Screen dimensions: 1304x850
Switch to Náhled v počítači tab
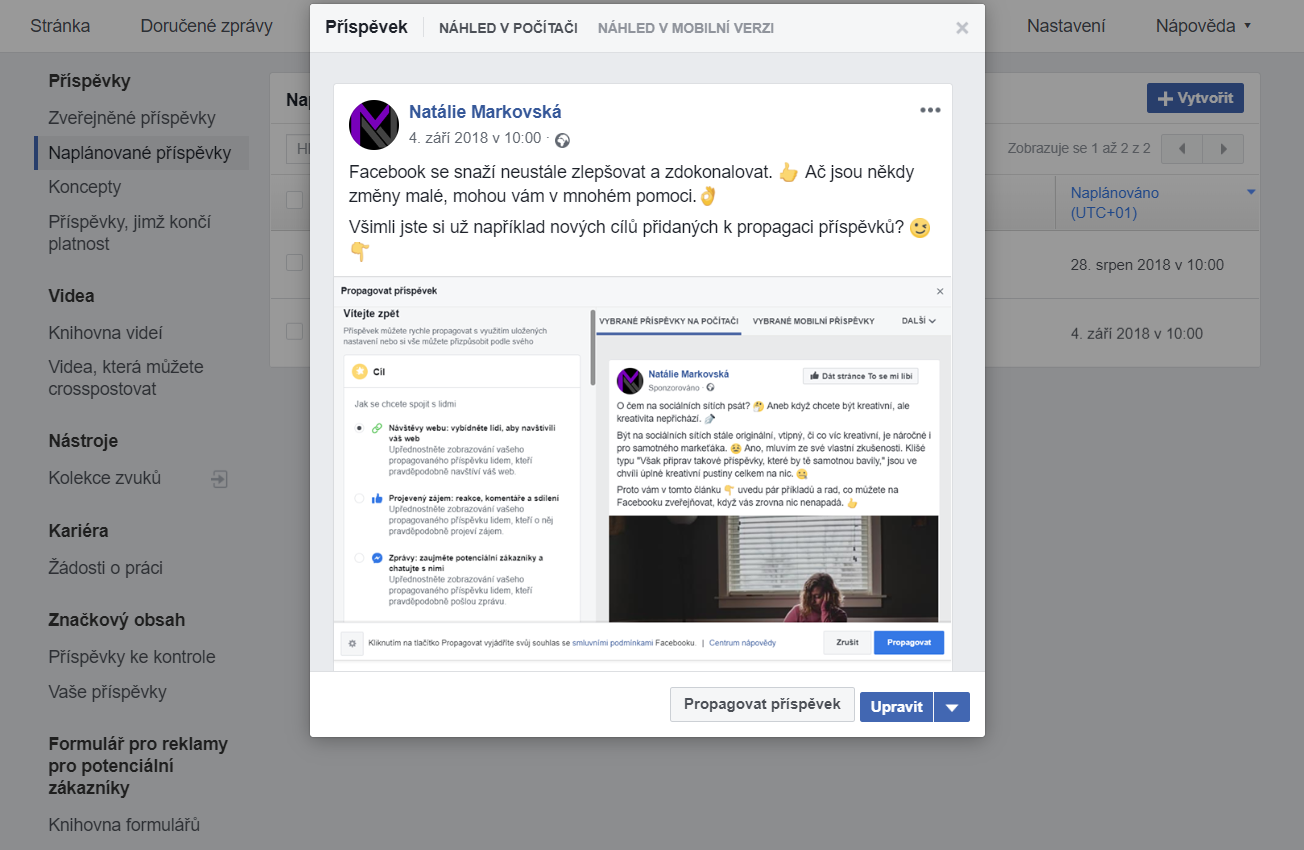508,28
